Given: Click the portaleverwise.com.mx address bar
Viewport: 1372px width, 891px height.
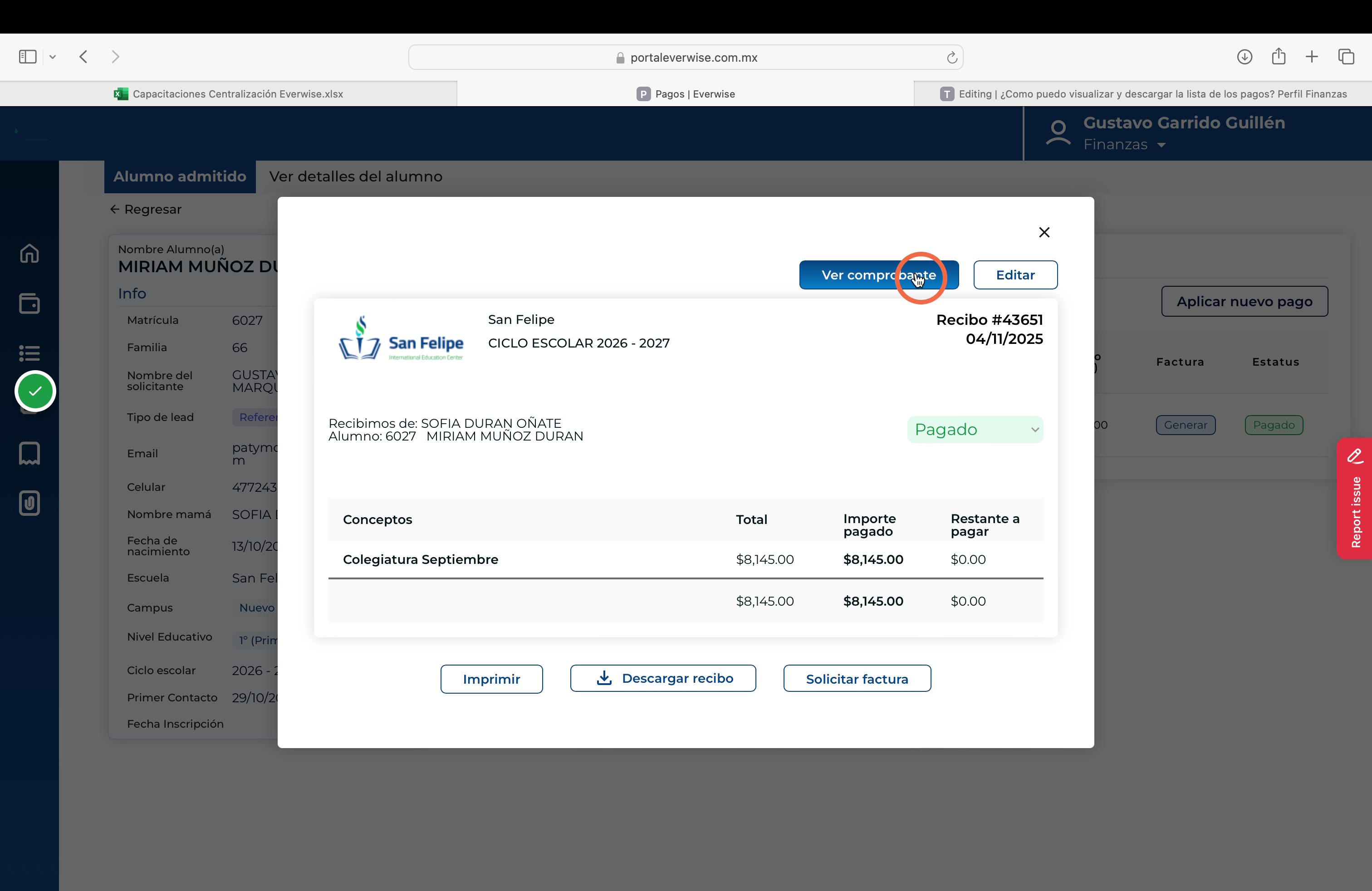Looking at the screenshot, I should [686, 57].
